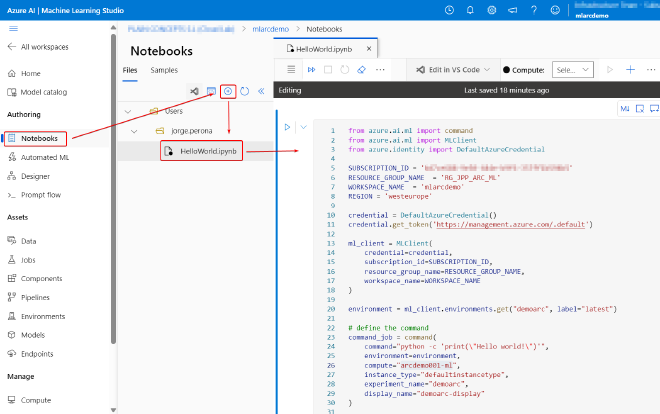This screenshot has height=414, width=660.
Task: Click the 'arcdemo001-ml' compute string in code
Action: pyautogui.click(x=426, y=365)
